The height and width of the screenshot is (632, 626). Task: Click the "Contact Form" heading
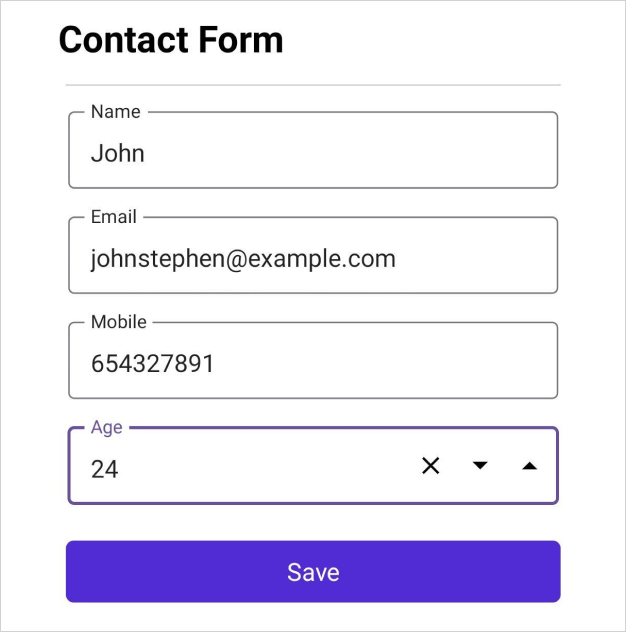(x=171, y=40)
